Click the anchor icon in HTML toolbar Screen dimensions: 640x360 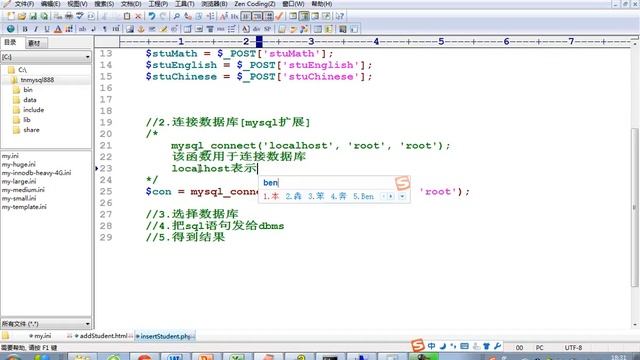pos(141,29)
